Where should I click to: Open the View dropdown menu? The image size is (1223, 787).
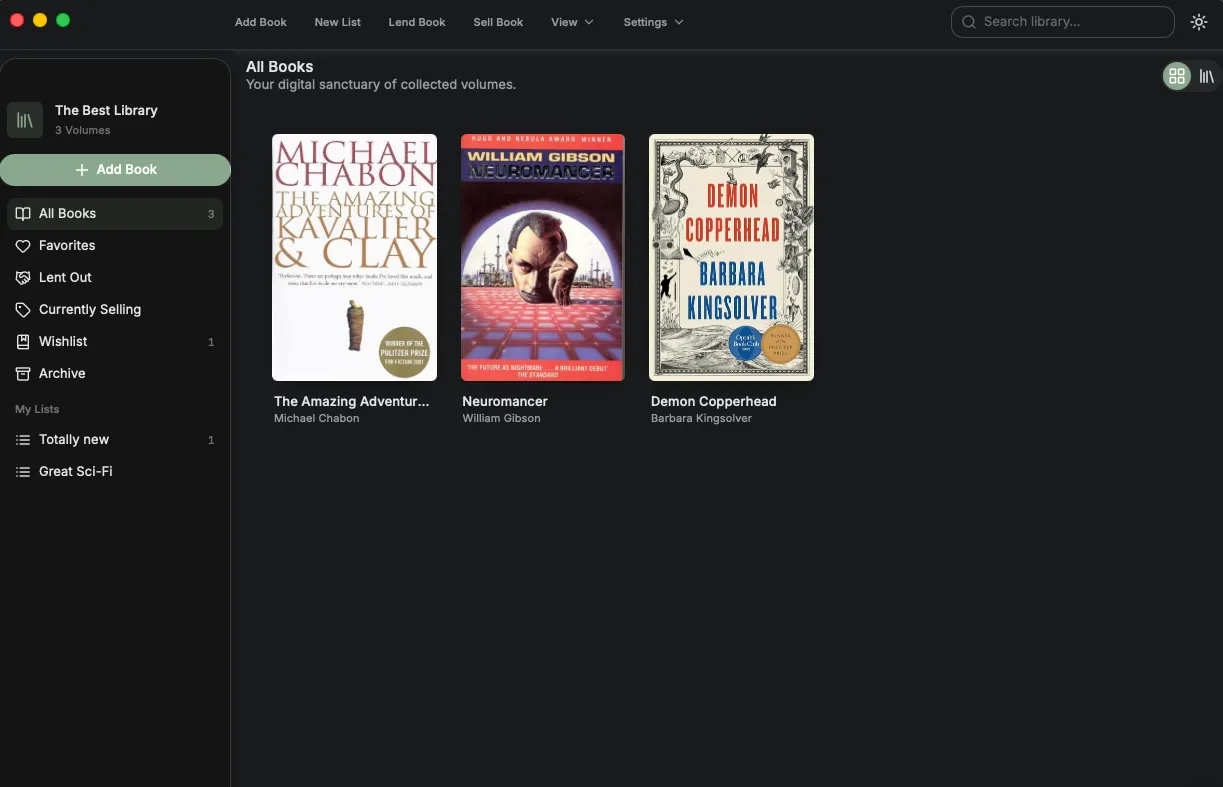572,22
